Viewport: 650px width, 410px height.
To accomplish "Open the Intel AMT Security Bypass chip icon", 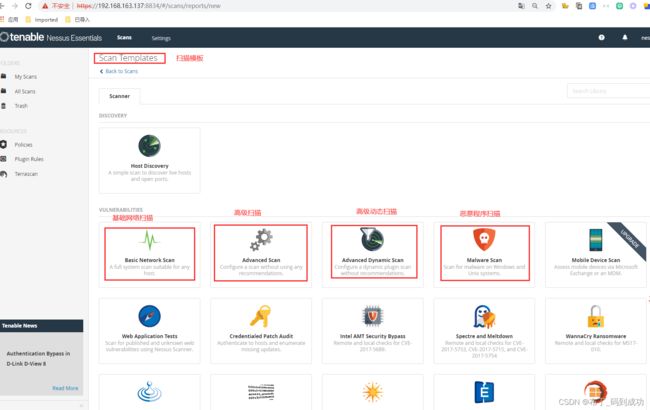I will click(372, 316).
